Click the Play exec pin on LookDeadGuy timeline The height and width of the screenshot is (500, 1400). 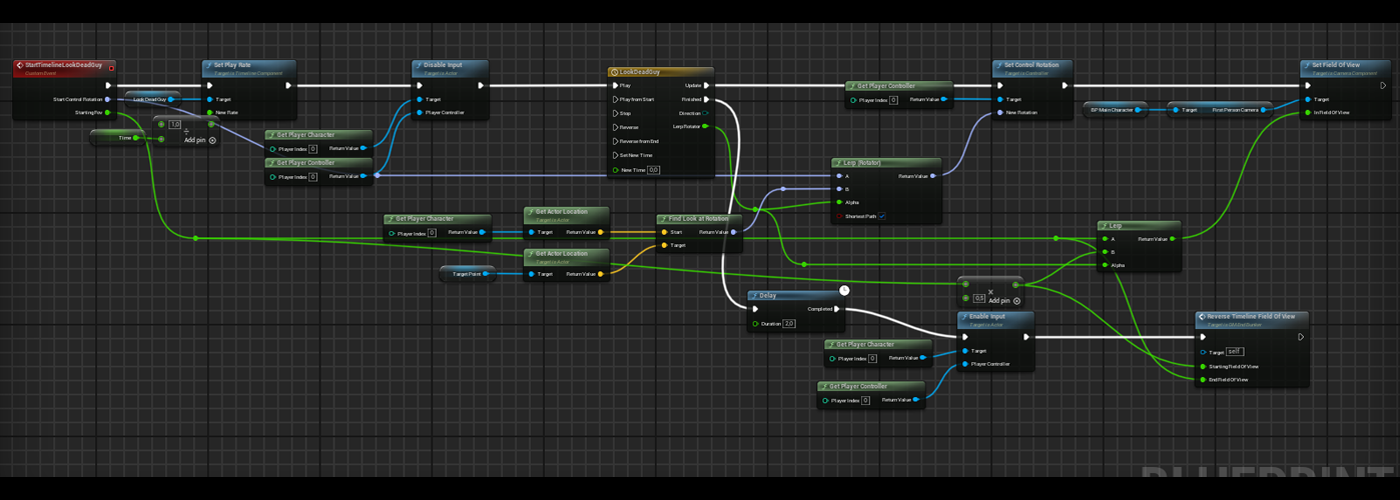tap(614, 85)
